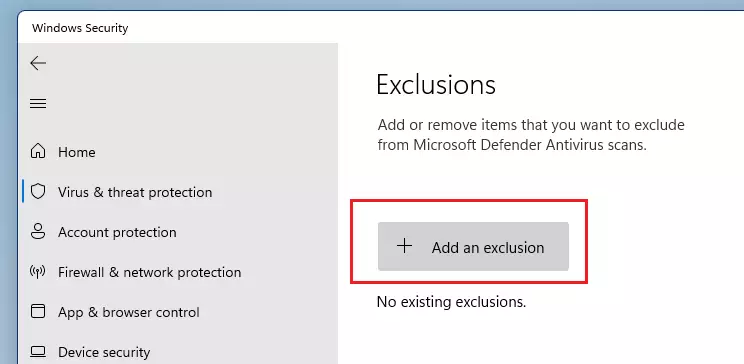Click the Firewall & network antenna icon
This screenshot has width=744, height=364.
(37, 272)
